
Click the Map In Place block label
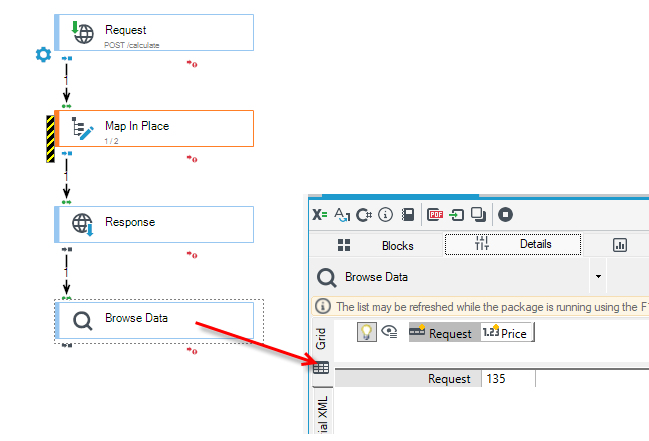(137, 126)
